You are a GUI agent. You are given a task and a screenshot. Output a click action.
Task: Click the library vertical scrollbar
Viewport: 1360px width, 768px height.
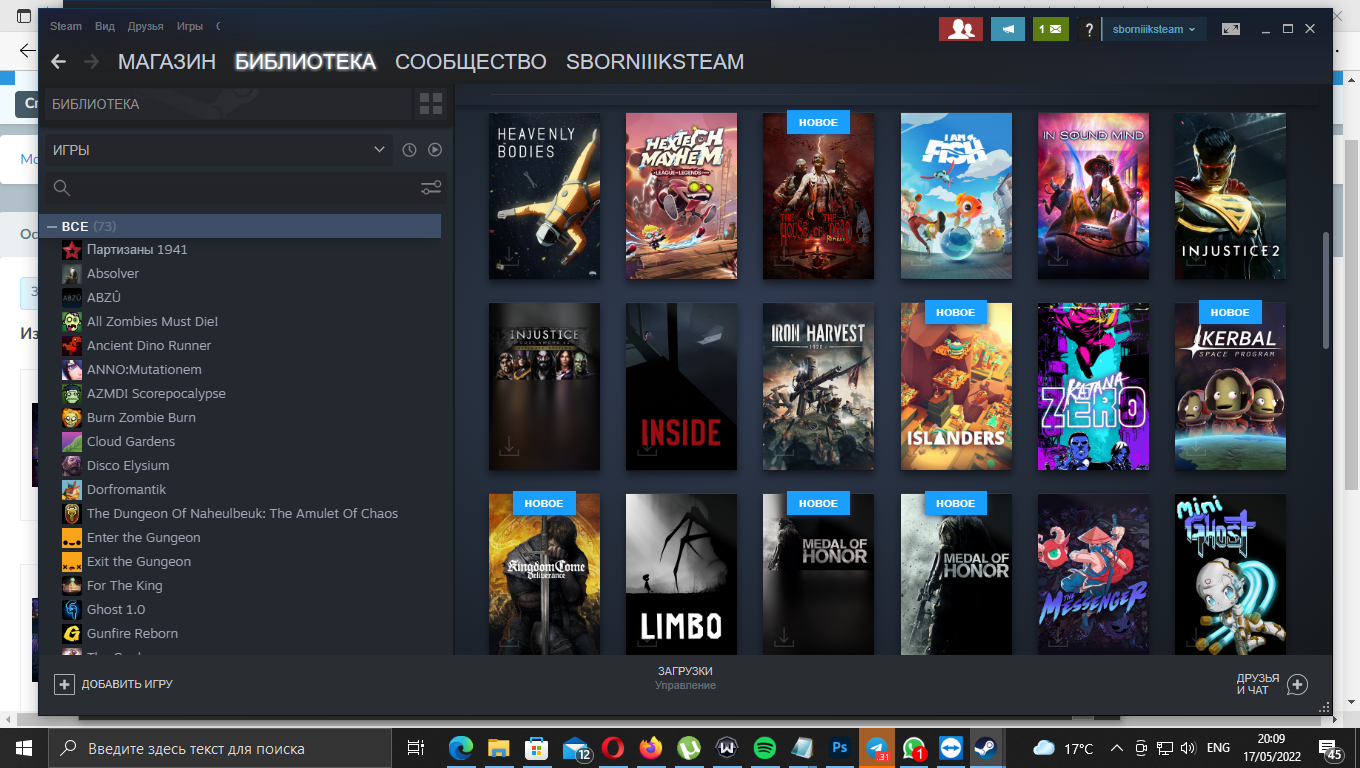[x=1326, y=290]
